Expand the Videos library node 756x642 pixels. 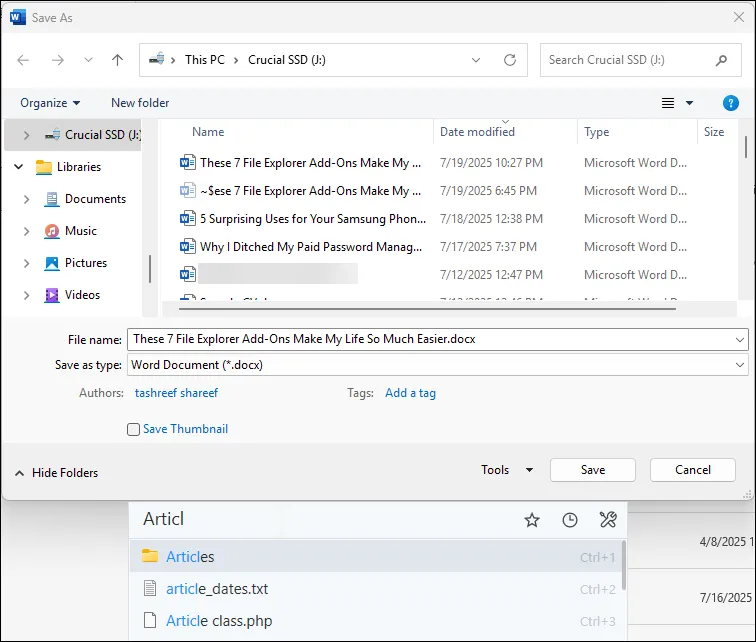[x=27, y=295]
